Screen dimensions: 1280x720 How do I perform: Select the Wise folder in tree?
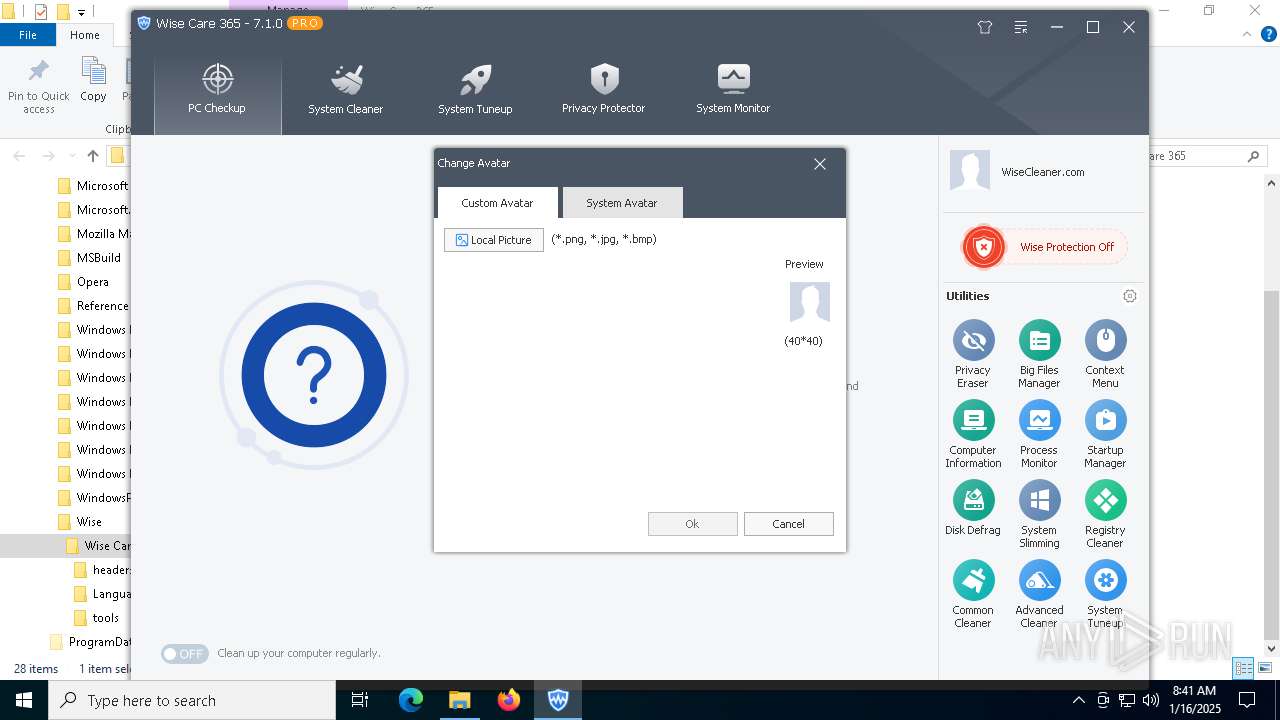click(x=89, y=522)
